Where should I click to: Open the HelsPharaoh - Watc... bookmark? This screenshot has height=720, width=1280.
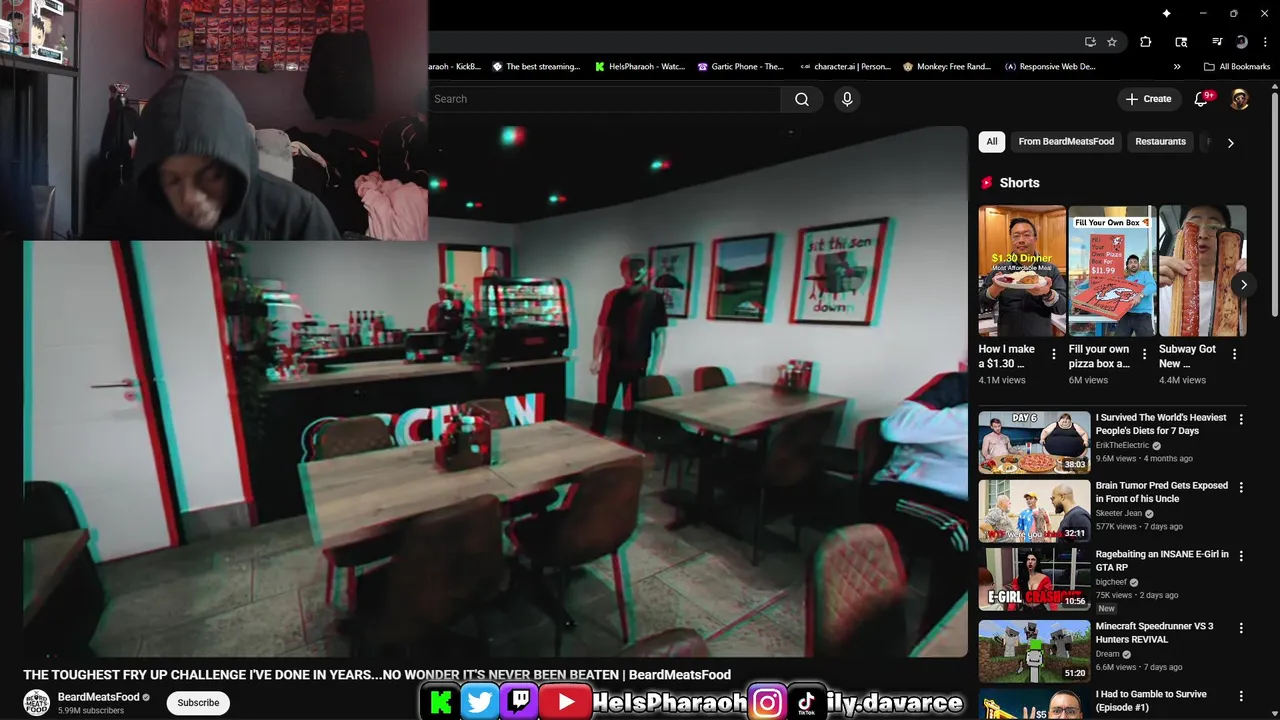click(x=640, y=67)
